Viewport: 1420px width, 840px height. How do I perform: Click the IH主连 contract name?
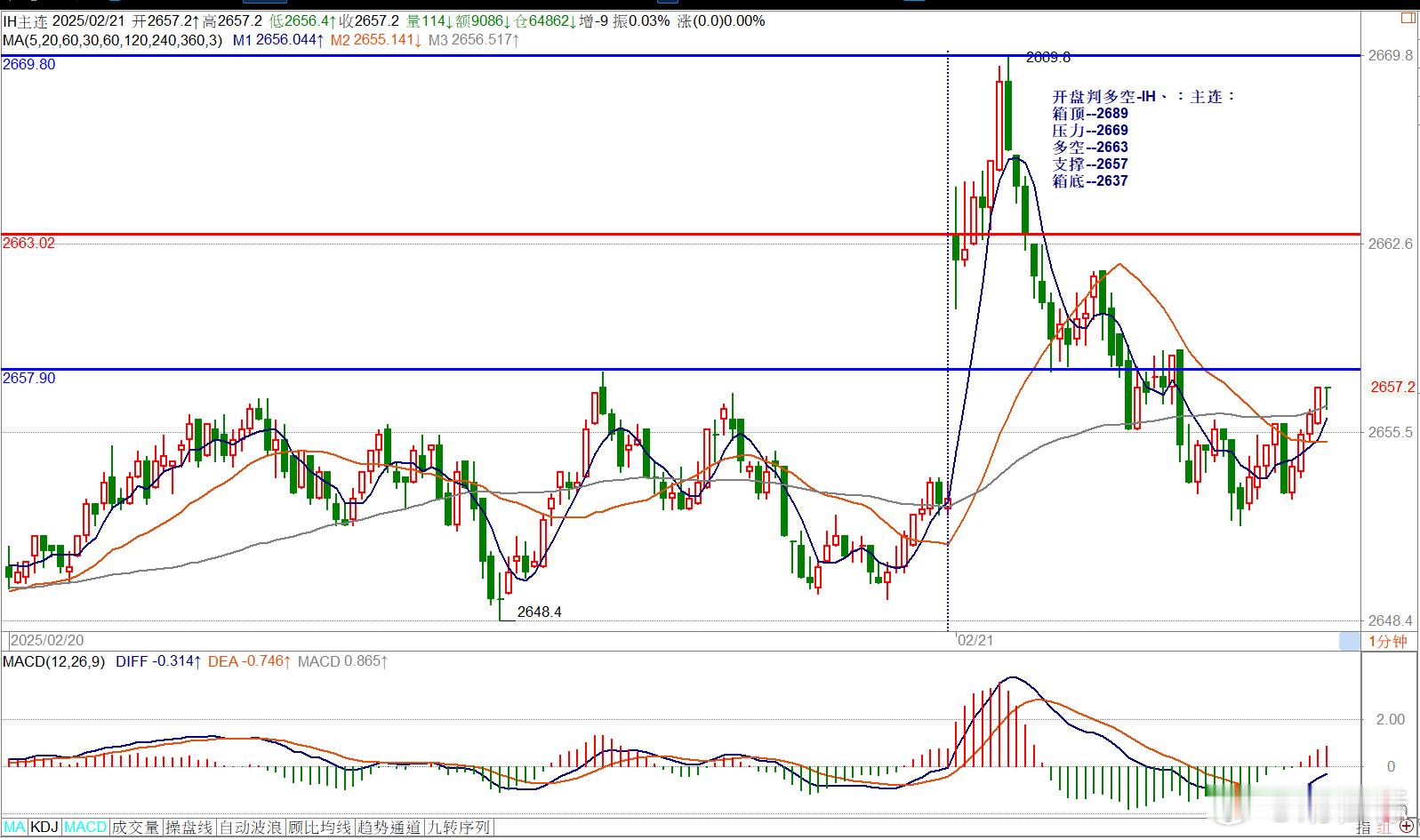[x=26, y=20]
